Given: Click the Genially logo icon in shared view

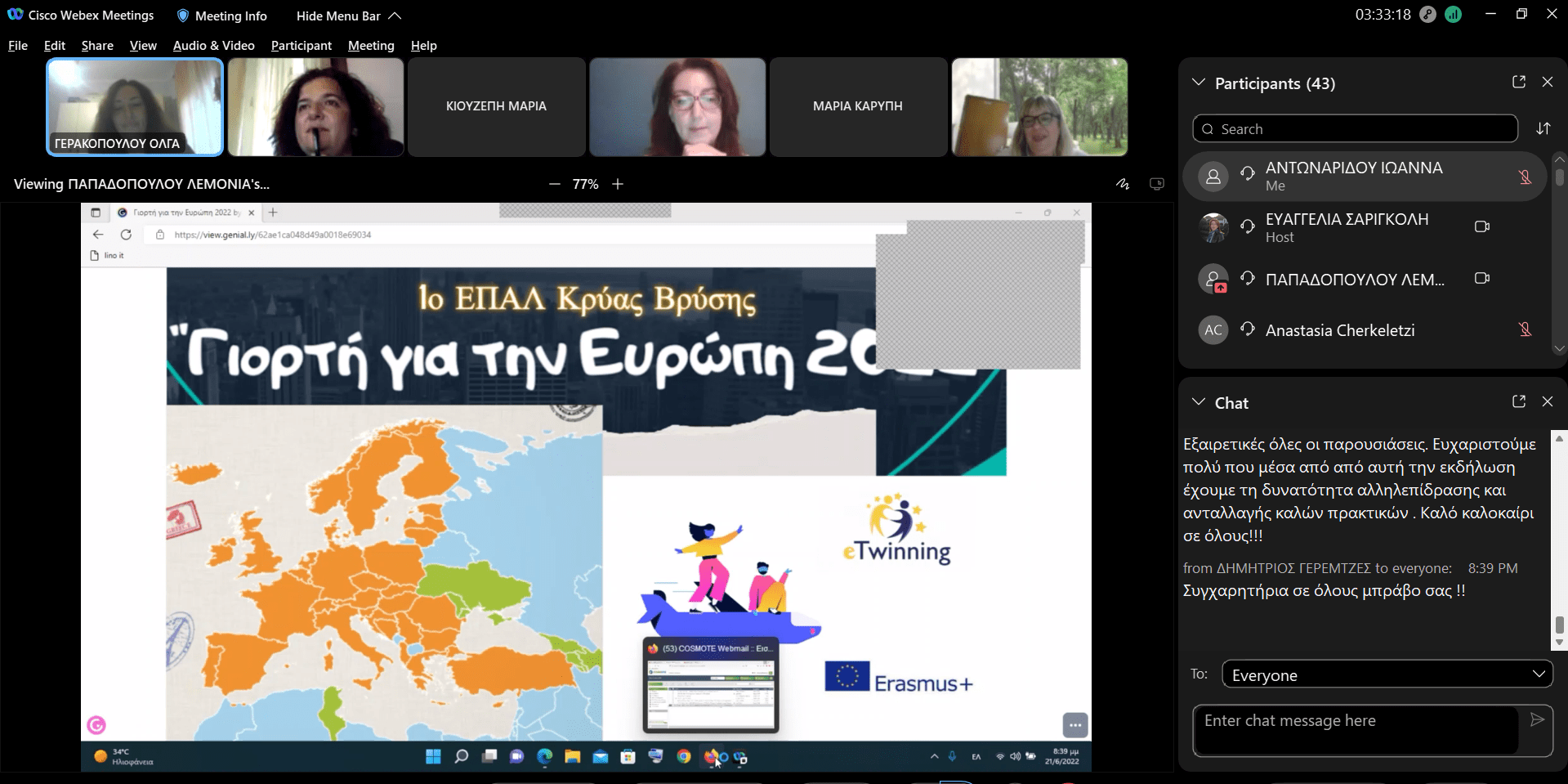Looking at the screenshot, I should [x=96, y=725].
